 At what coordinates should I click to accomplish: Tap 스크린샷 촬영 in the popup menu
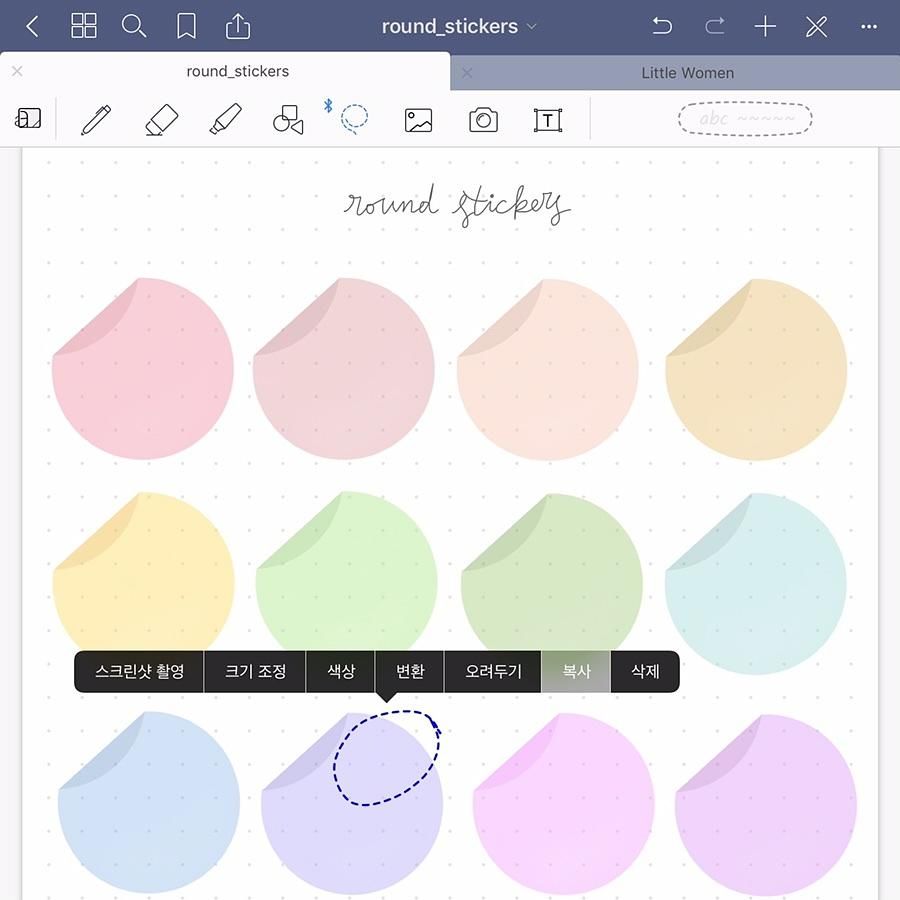139,672
